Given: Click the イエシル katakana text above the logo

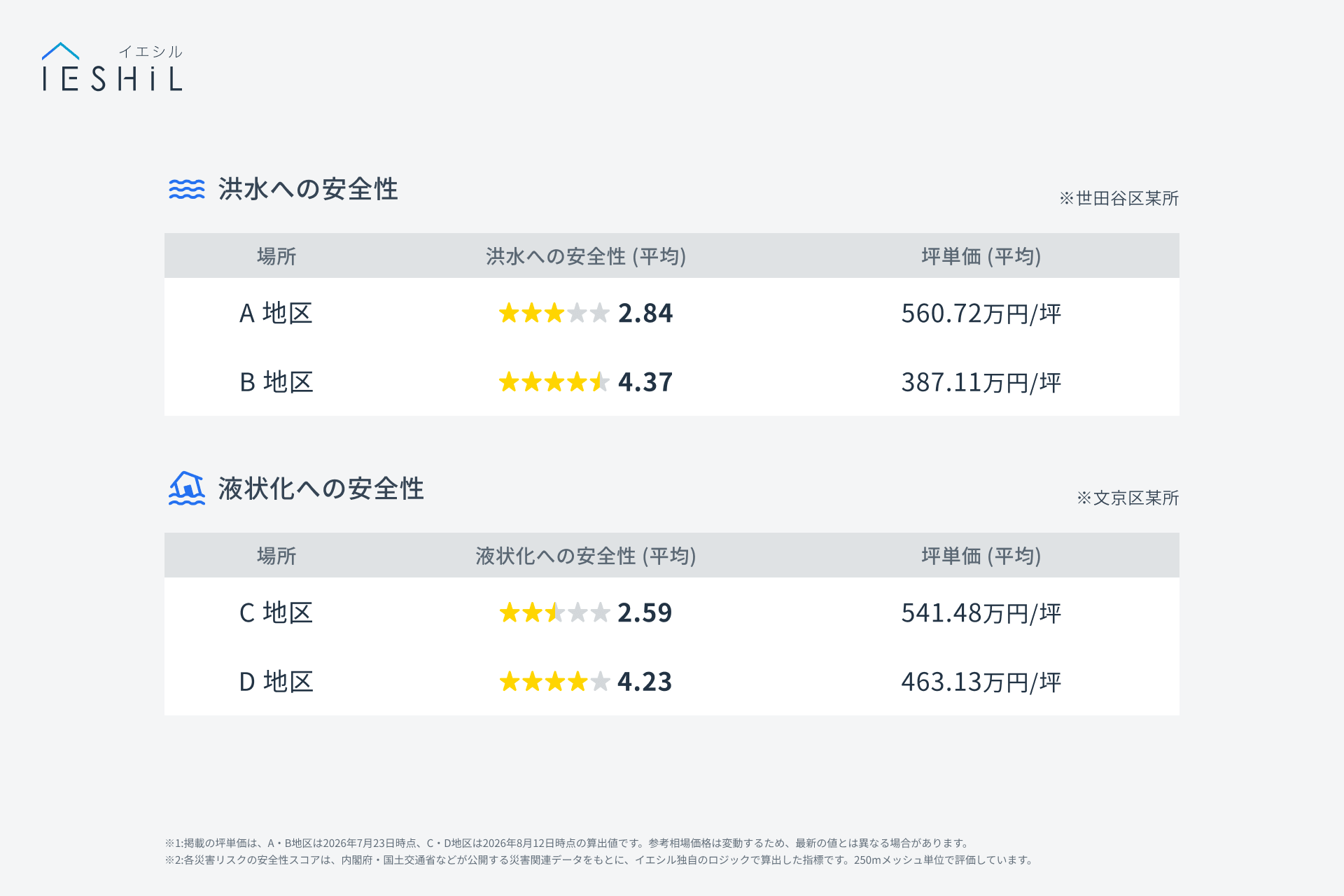Looking at the screenshot, I should [x=150, y=51].
